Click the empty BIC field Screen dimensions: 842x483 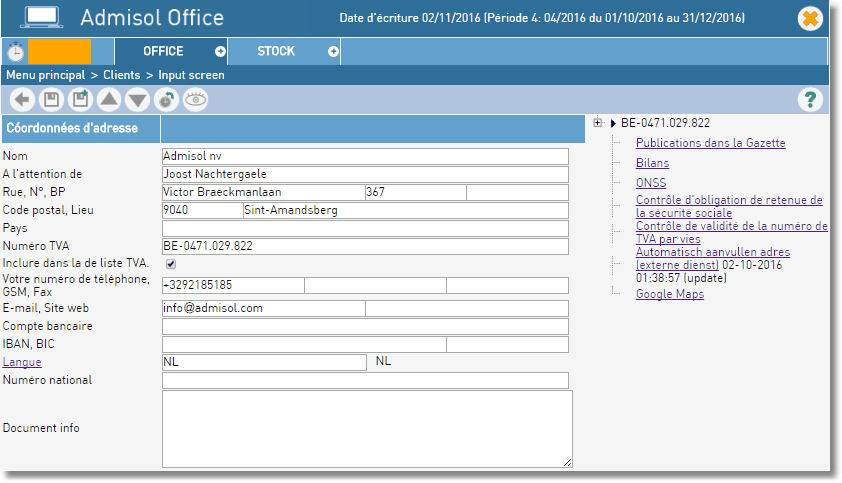click(x=507, y=344)
